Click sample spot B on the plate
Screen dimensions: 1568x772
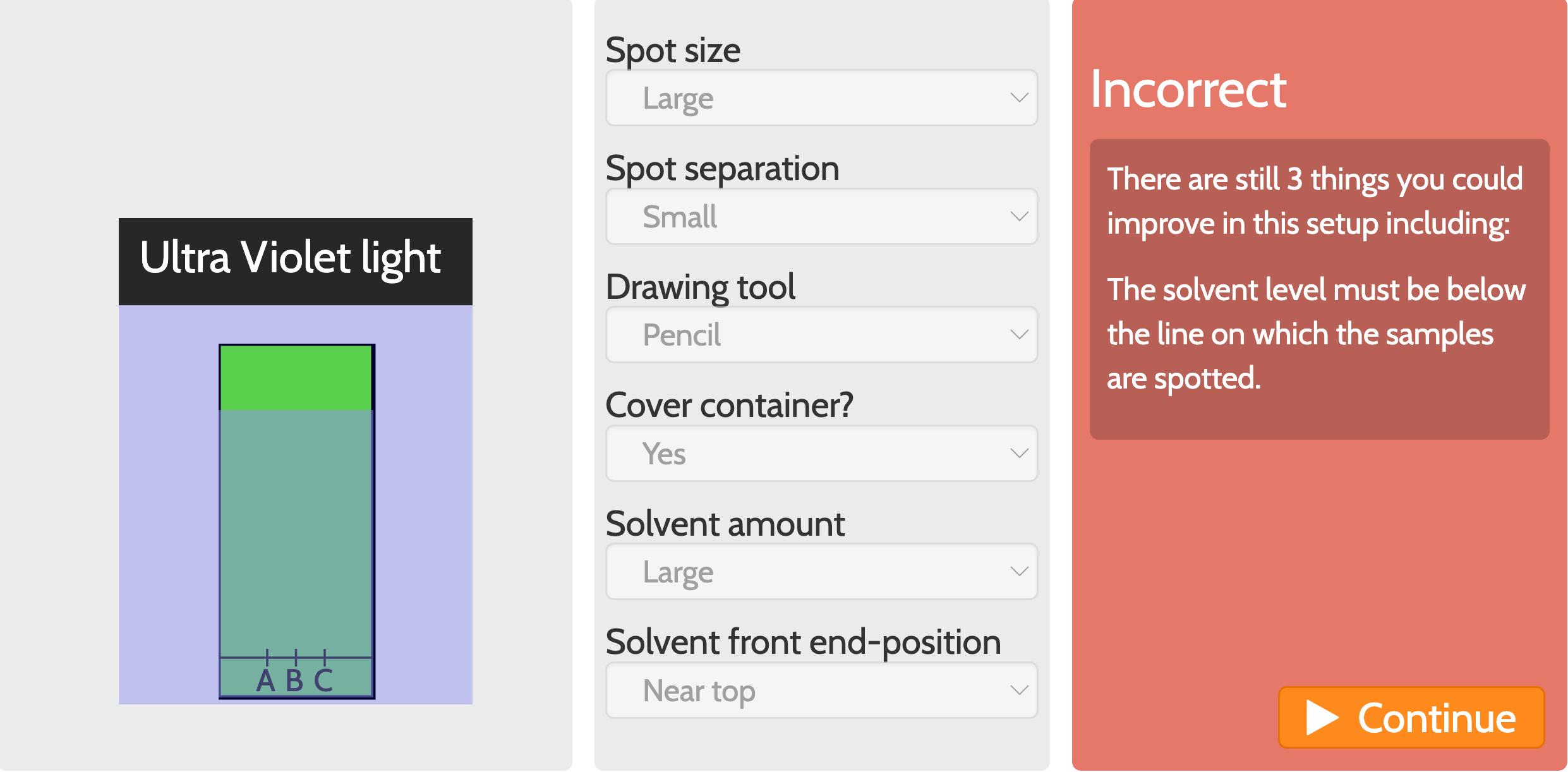click(x=296, y=658)
